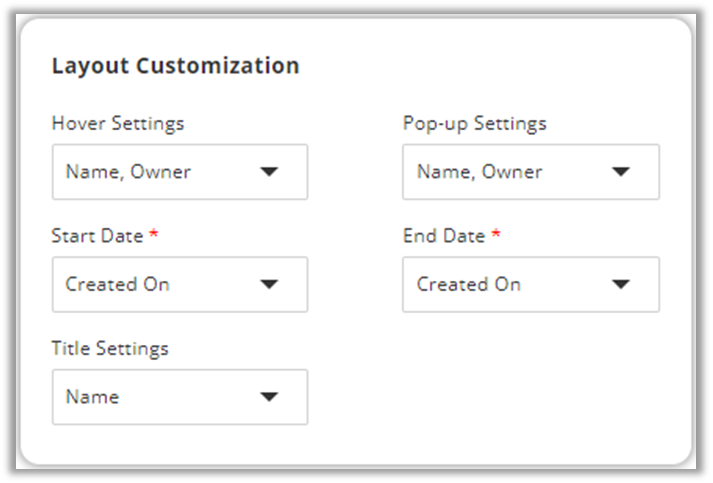Click the End Date dropdown arrow

click(x=620, y=285)
